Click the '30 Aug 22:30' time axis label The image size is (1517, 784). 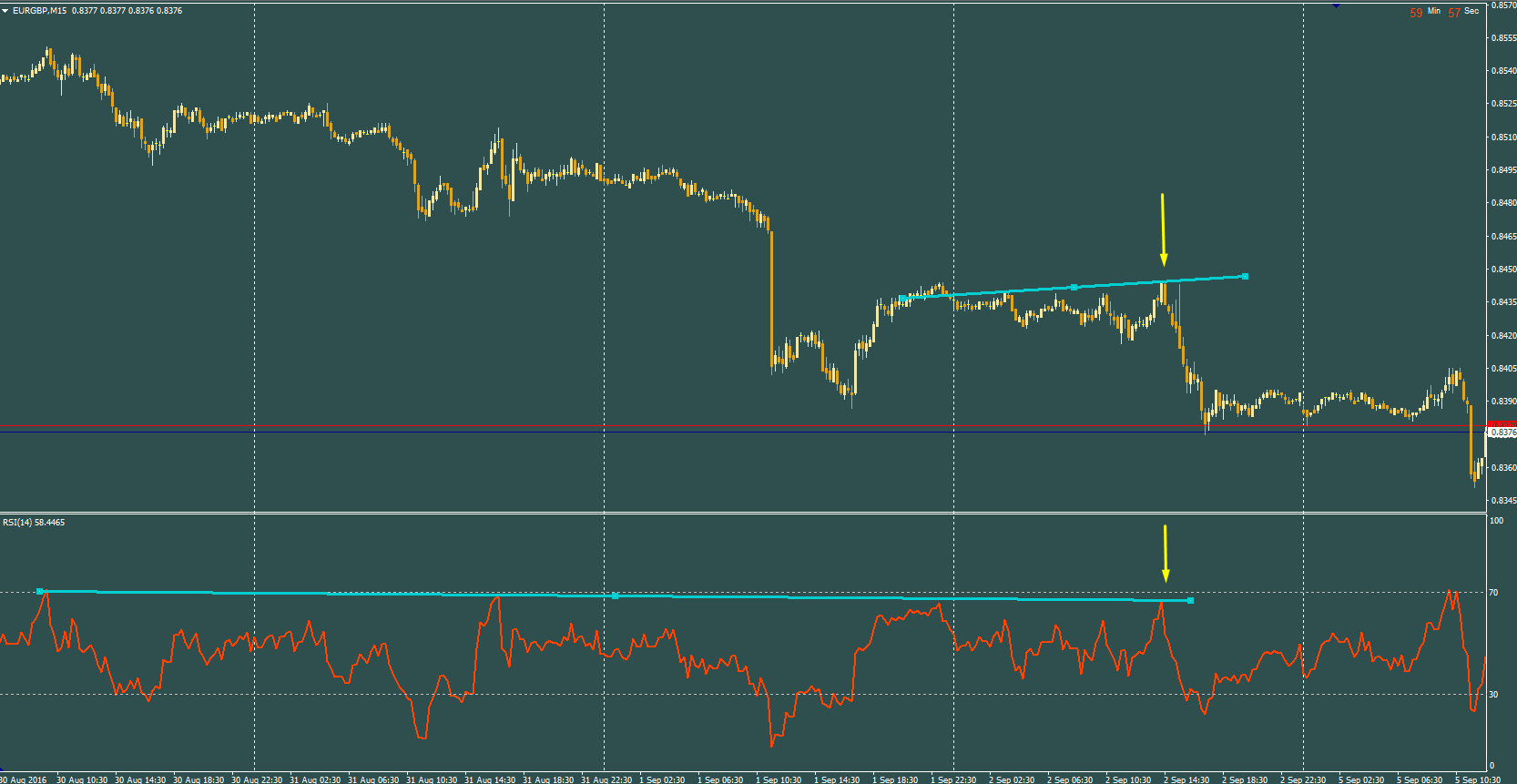pos(257,779)
